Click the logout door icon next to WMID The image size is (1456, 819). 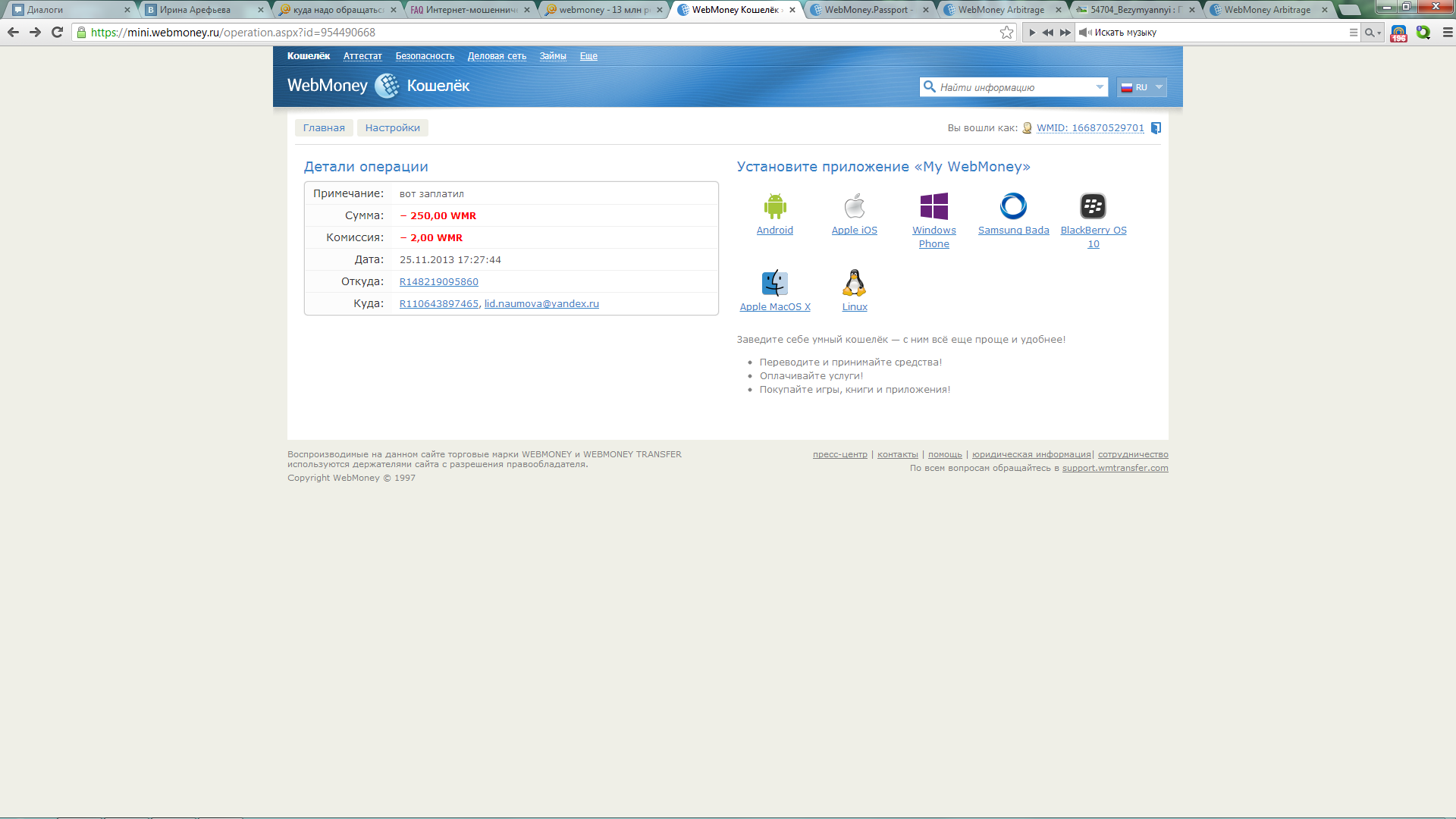(x=1156, y=128)
